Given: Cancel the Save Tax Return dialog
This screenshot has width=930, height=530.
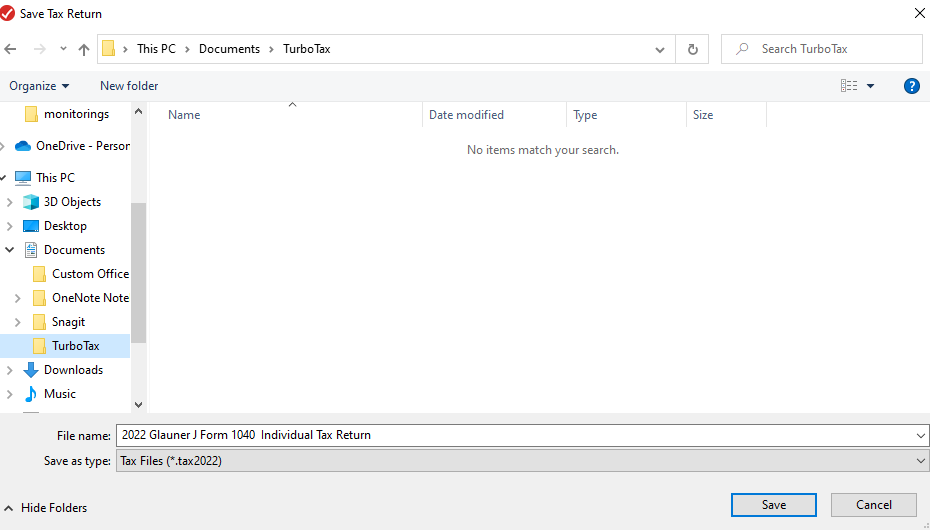Looking at the screenshot, I should point(874,505).
